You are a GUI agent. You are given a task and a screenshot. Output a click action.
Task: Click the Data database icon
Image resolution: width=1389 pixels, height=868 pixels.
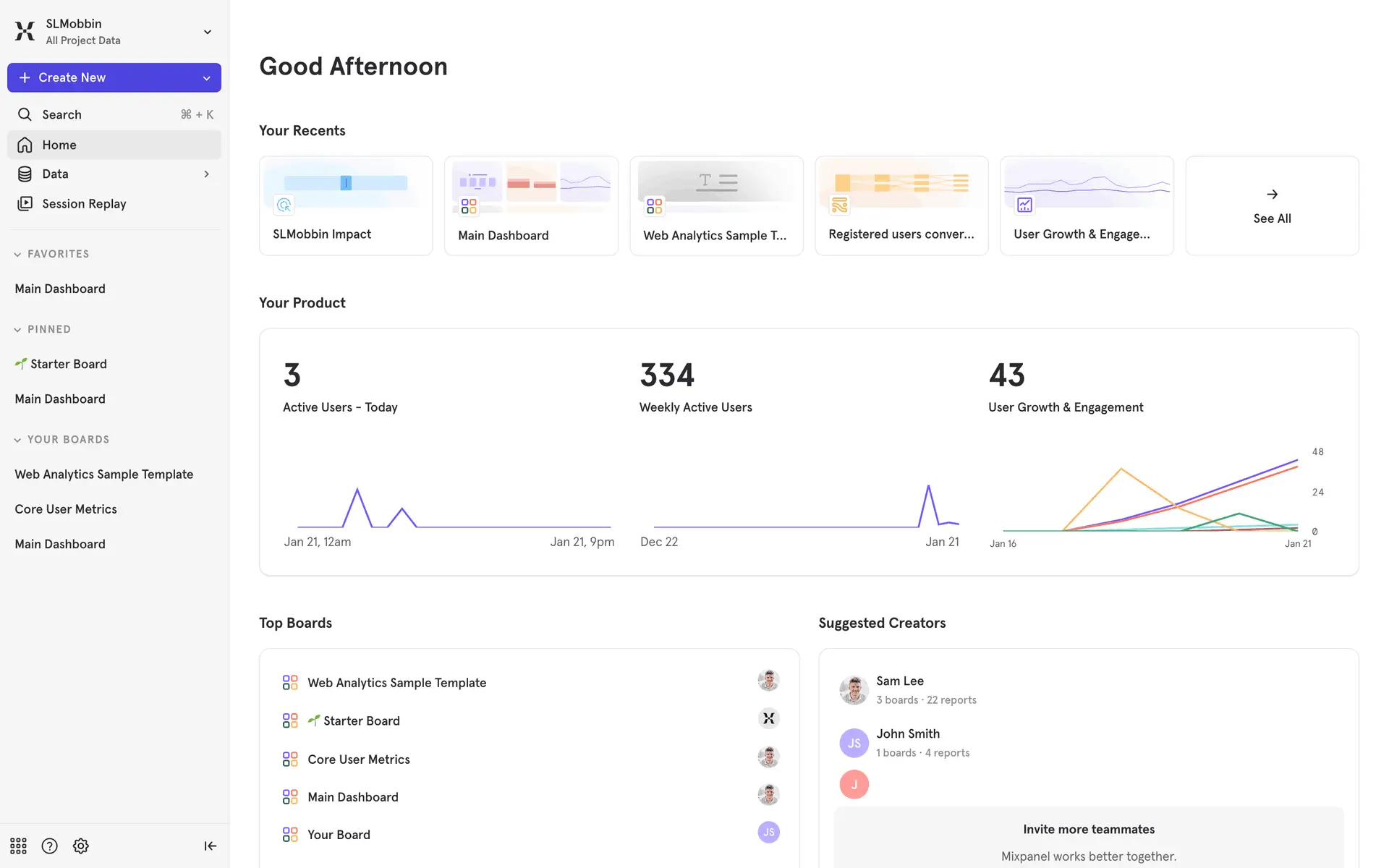coord(25,174)
